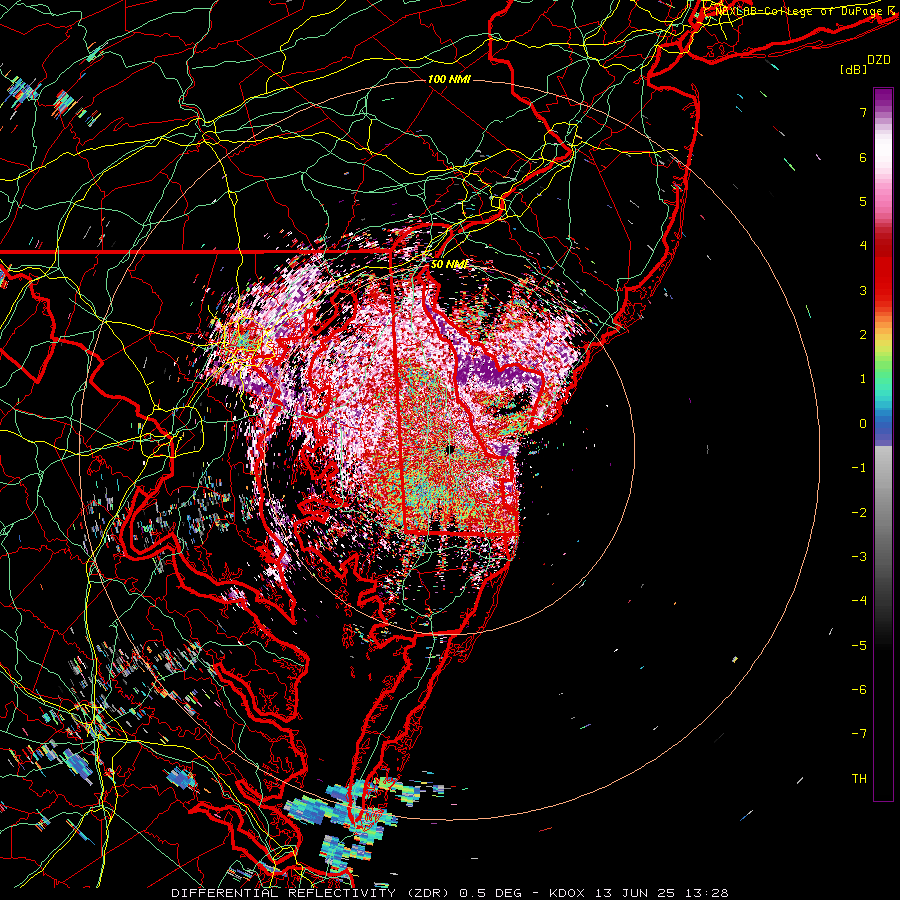This screenshot has height=900, width=900.
Task: Click the '5' value on the color scale
Action: tap(863, 201)
